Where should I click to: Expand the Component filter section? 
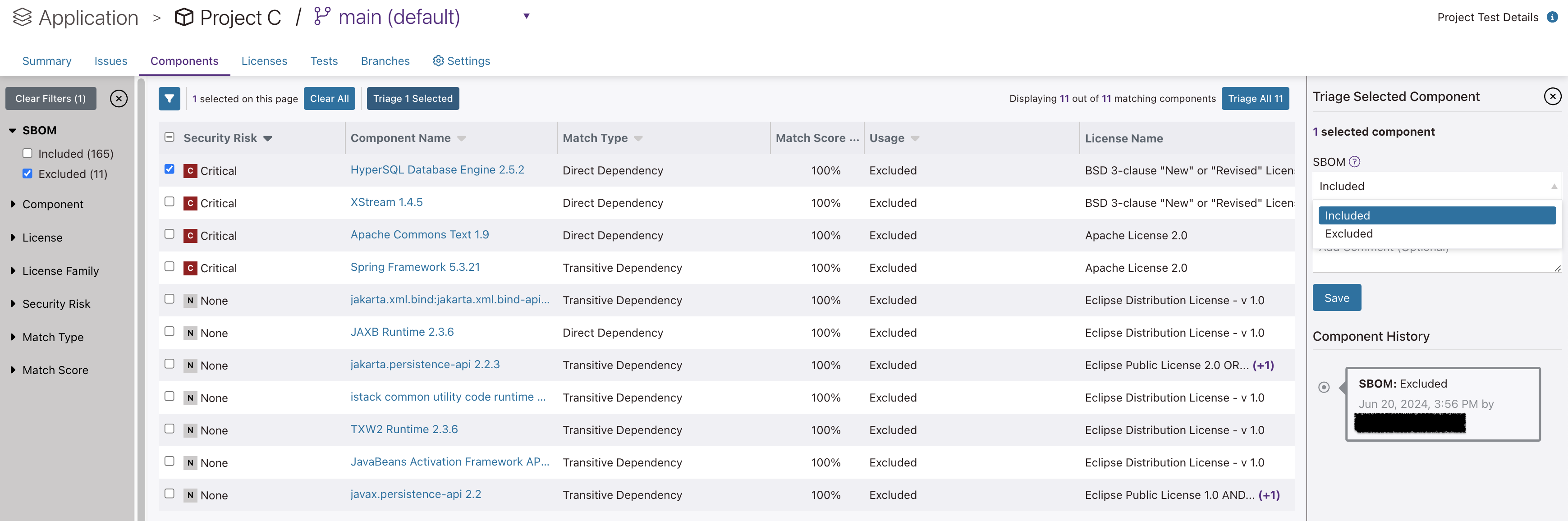pyautogui.click(x=13, y=205)
